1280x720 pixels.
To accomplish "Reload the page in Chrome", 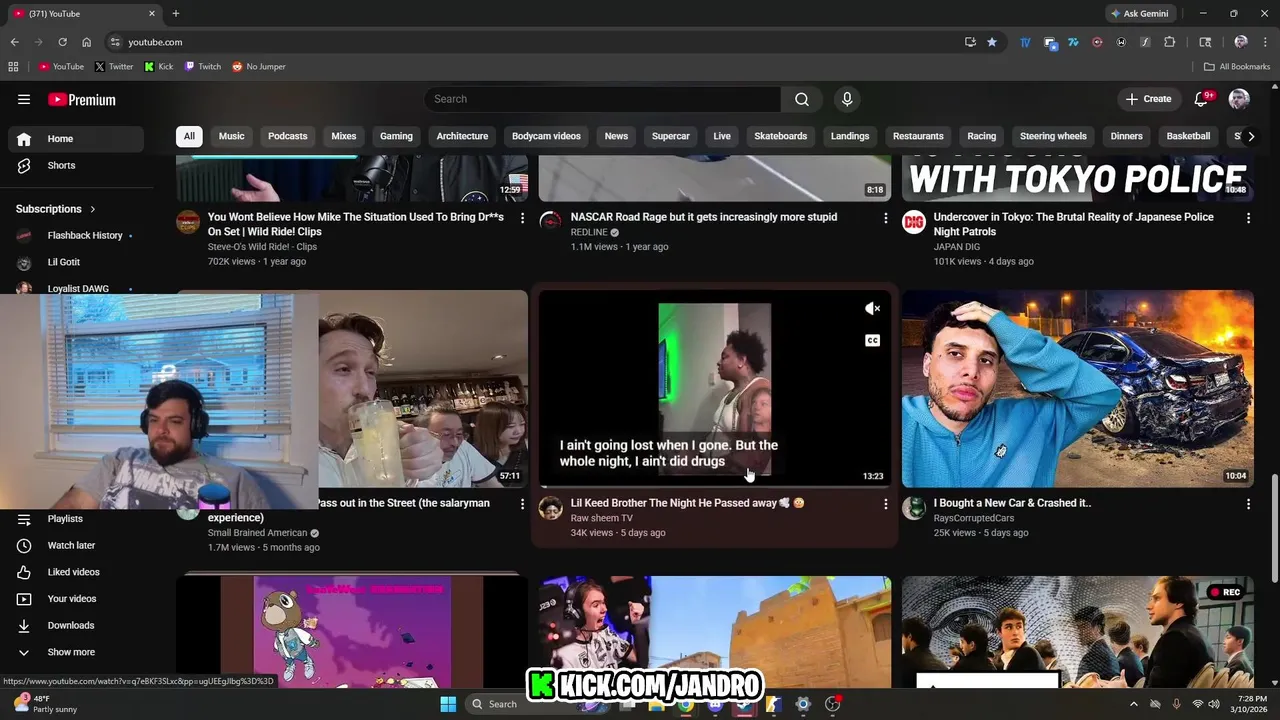I will pos(62,42).
